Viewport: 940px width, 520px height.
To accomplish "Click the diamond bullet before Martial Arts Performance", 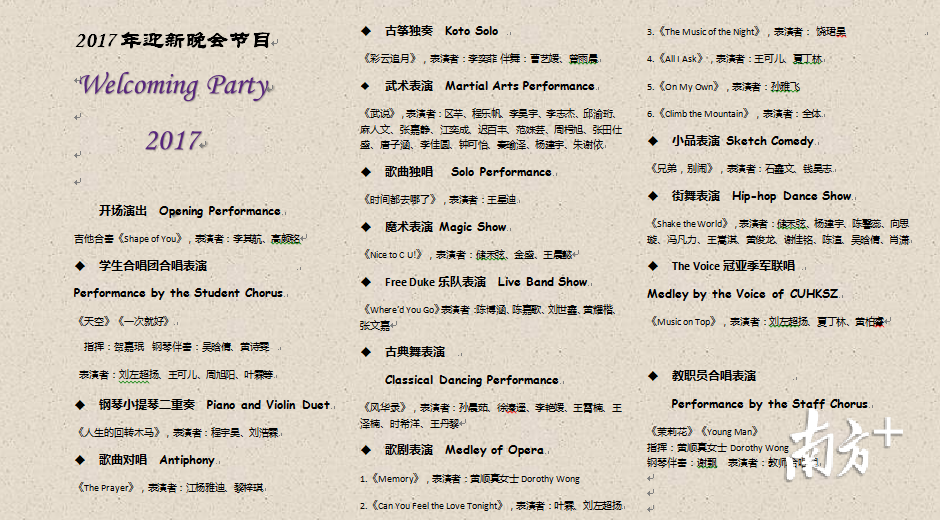I will (x=366, y=86).
